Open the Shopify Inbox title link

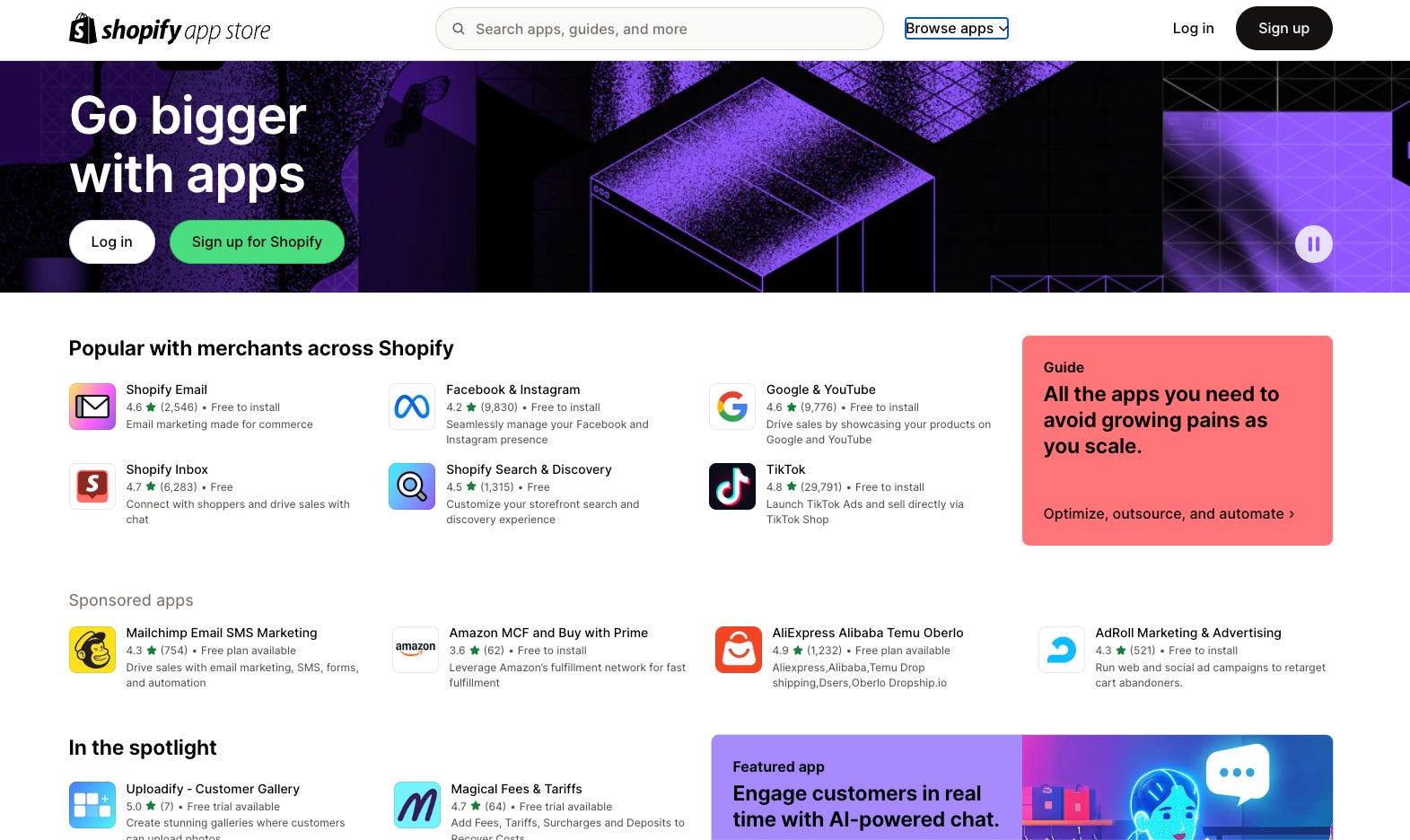[167, 469]
